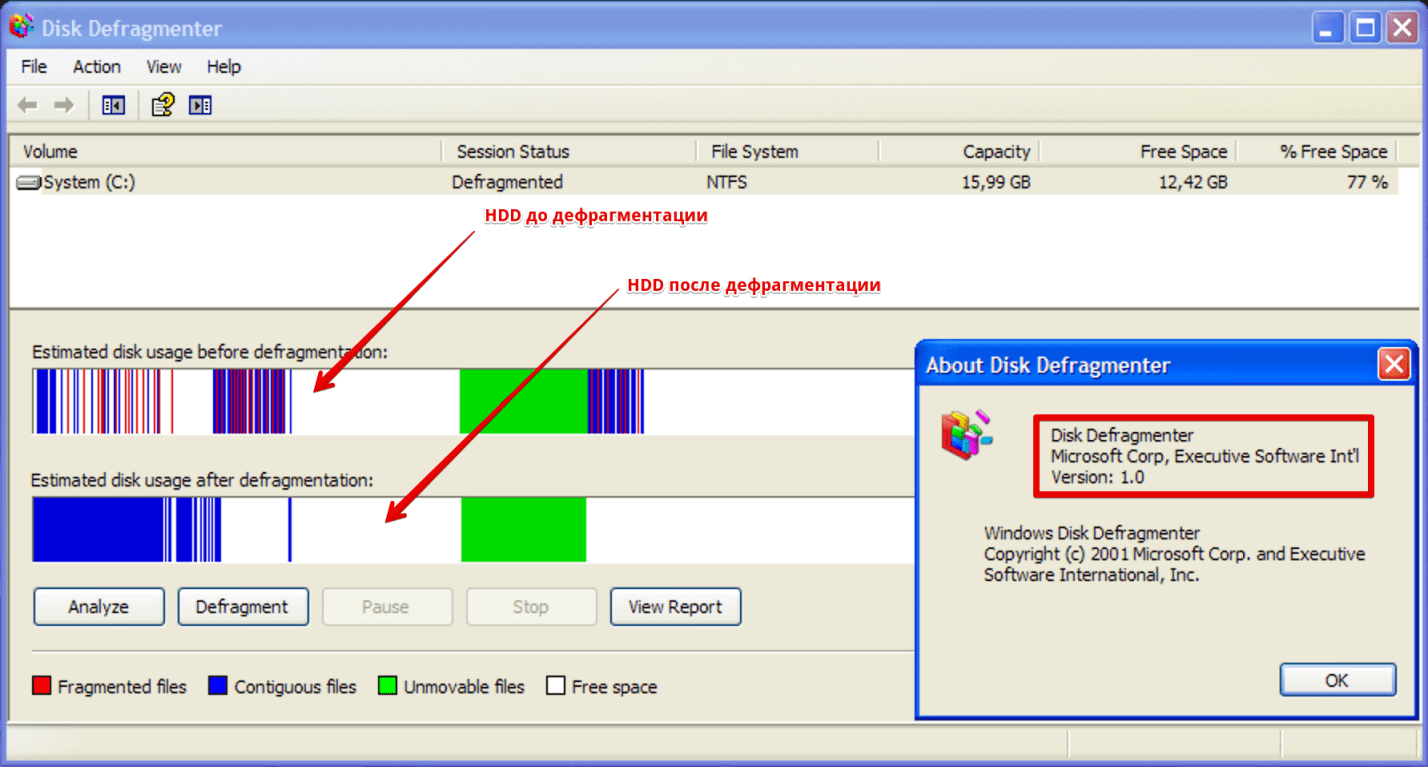Click the red Fragmented files legend swatch
The height and width of the screenshot is (767, 1428).
[42, 686]
